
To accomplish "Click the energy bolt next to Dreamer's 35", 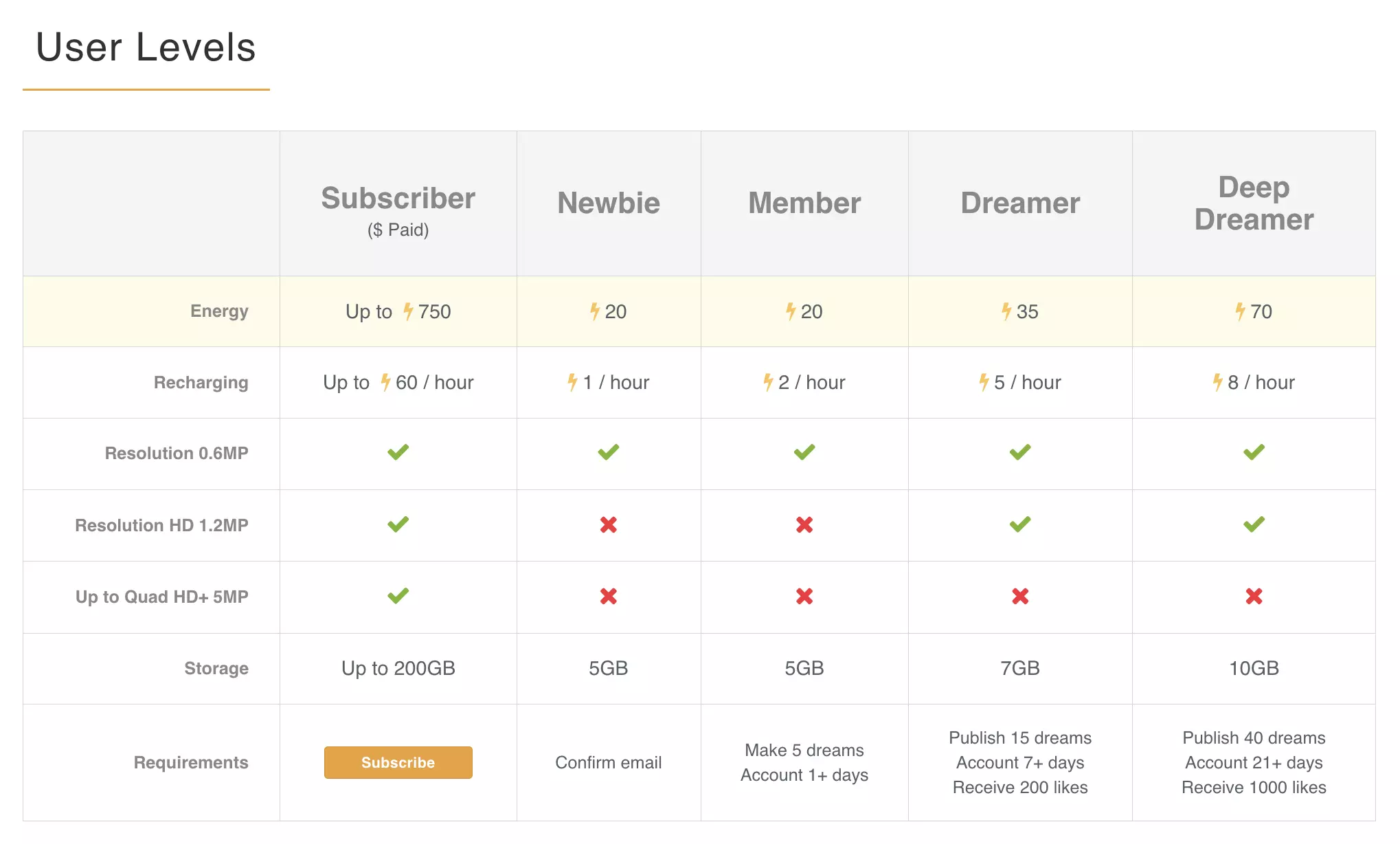I will click(x=1006, y=311).
